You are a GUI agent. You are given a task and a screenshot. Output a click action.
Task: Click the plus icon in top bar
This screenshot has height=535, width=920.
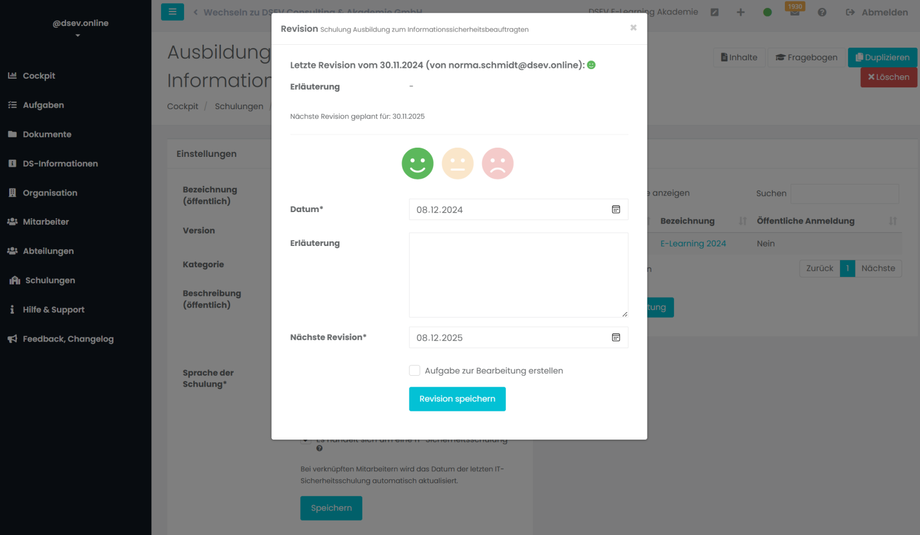click(x=741, y=13)
